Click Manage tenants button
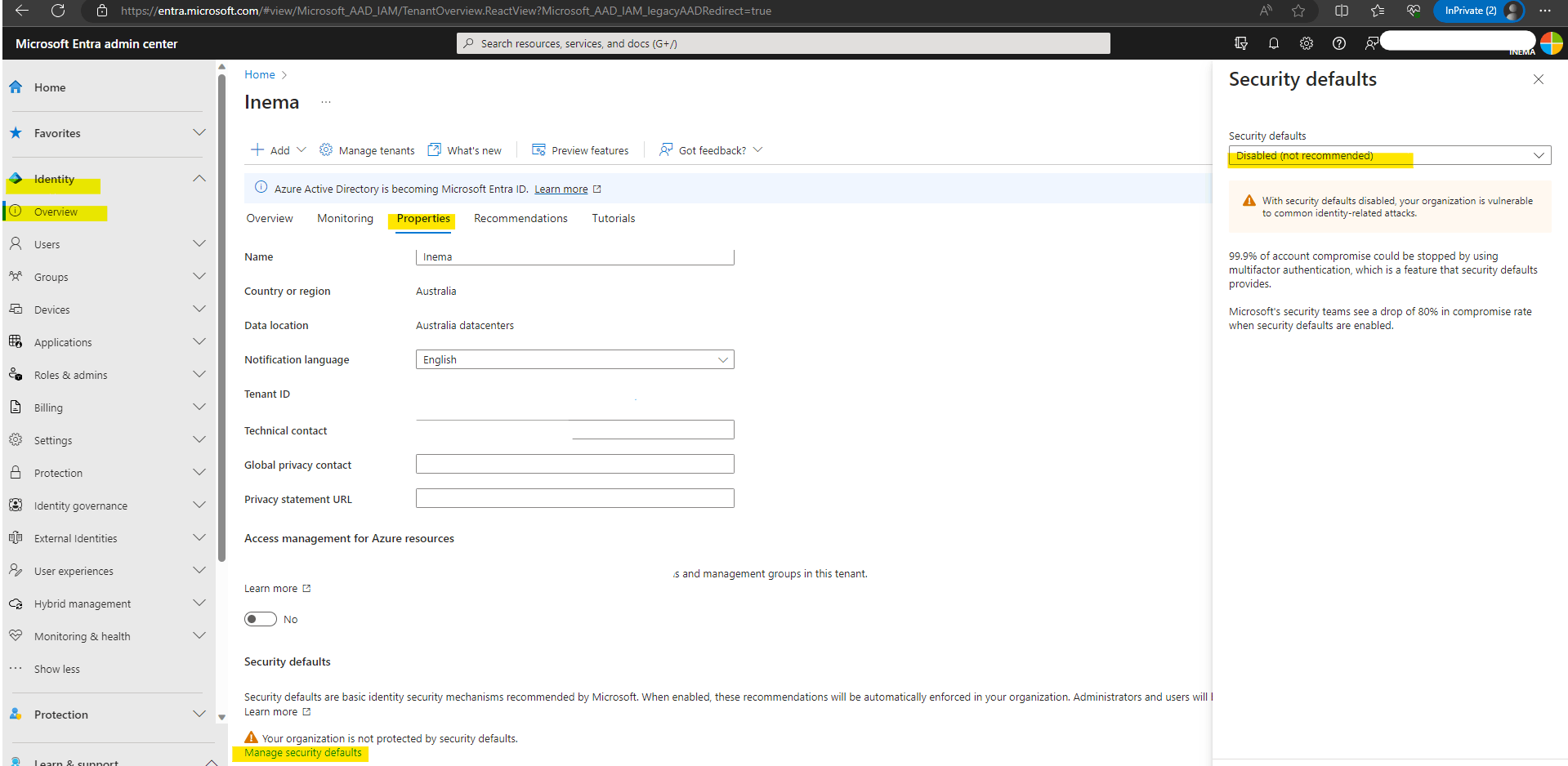This screenshot has width=1568, height=766. pos(367,150)
